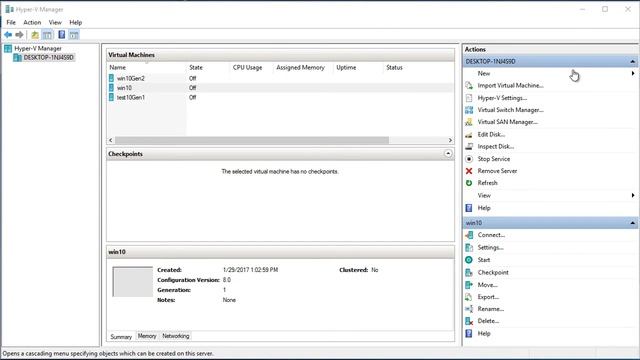Click the Back arrow toolbar icon
The width and height of the screenshot is (640, 360).
pyautogui.click(x=8, y=35)
